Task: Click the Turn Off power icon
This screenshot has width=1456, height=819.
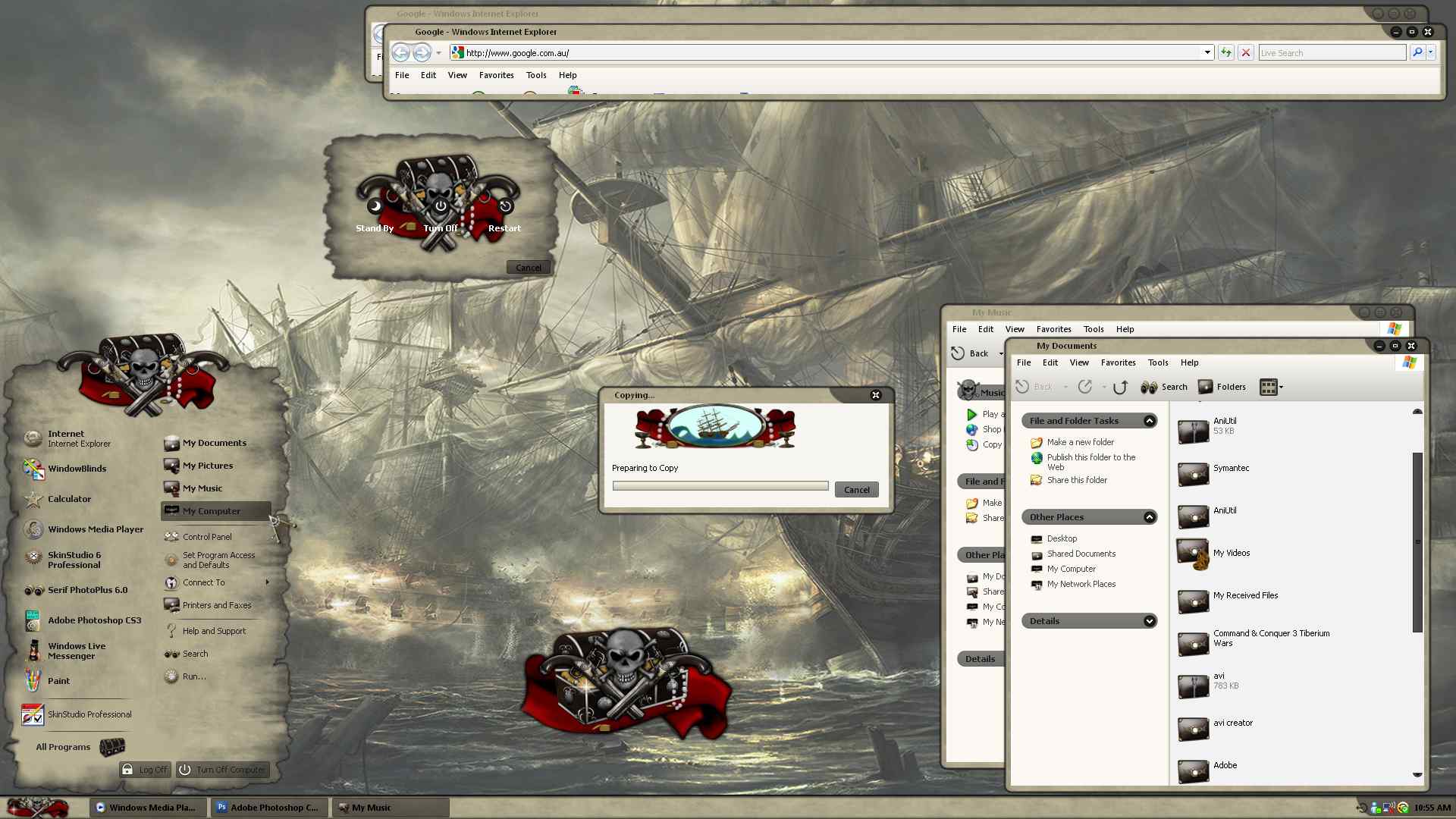Action: [x=441, y=206]
